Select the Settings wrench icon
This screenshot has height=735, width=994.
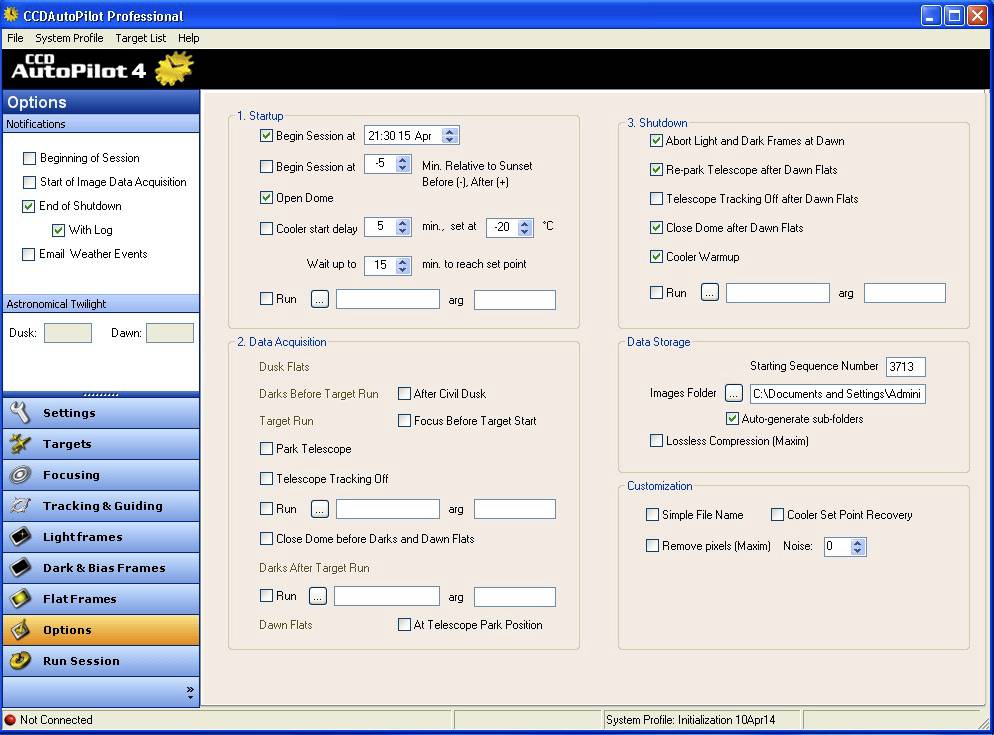28,412
